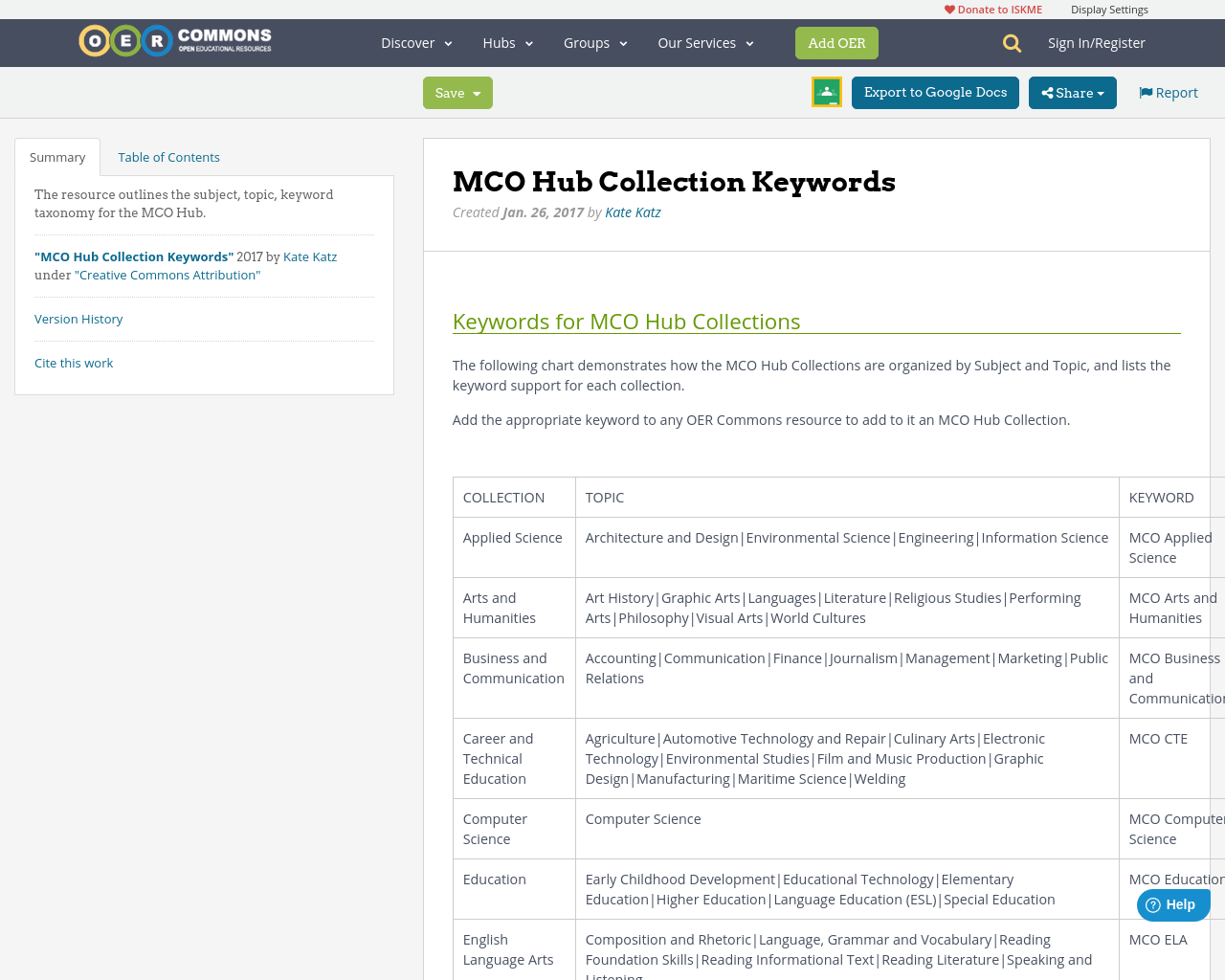
Task: Click the flag icon to Report this resource
Action: tap(1146, 91)
